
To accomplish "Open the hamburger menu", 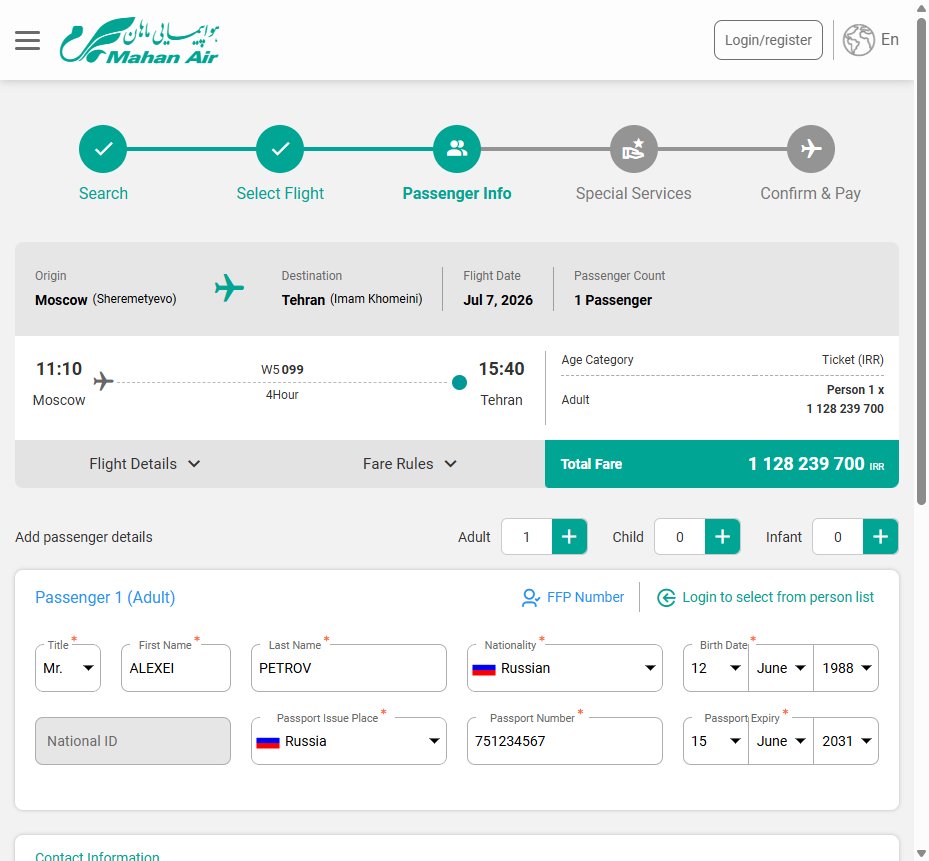I will pos(27,40).
